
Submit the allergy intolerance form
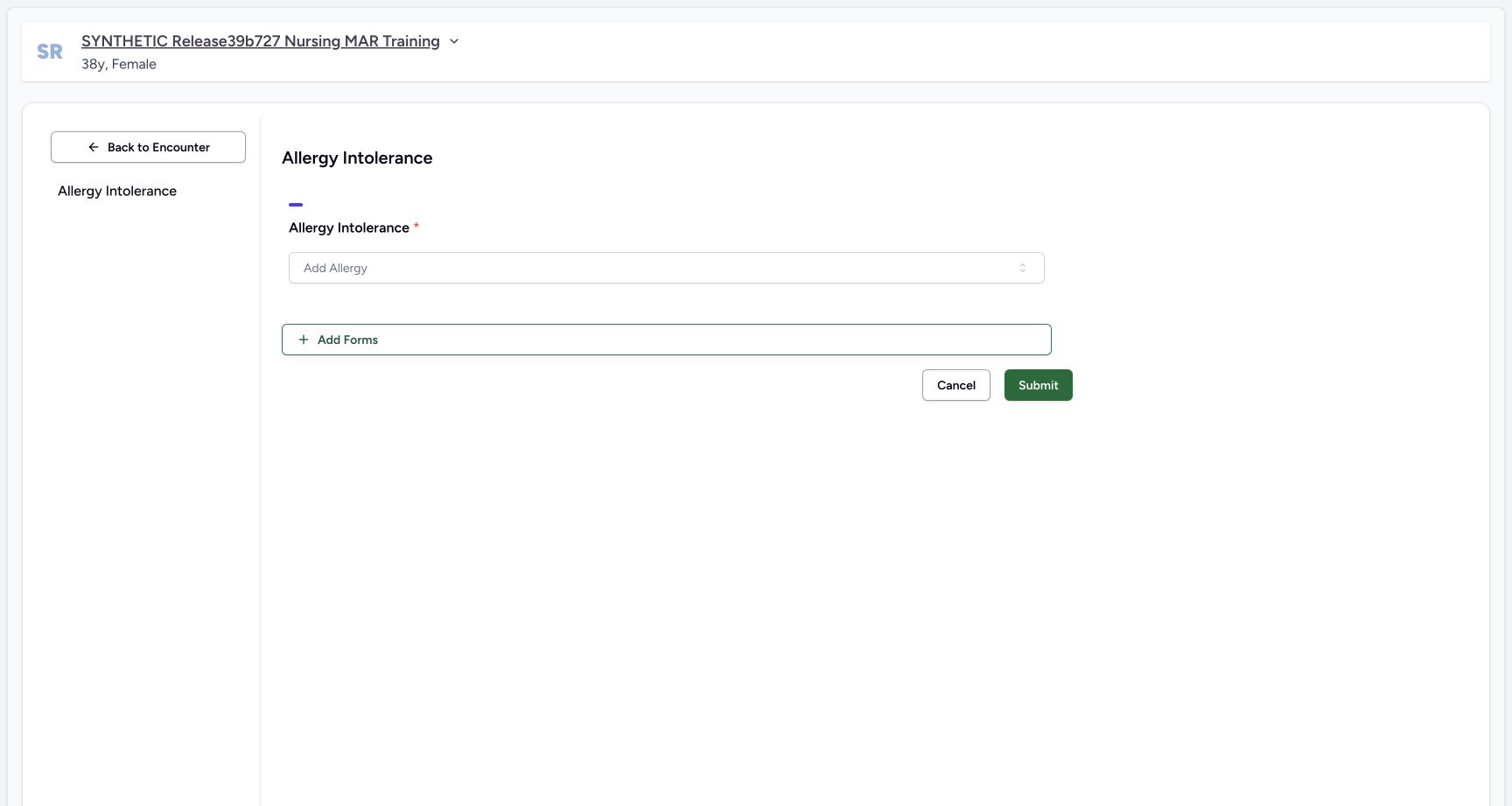pos(1039,385)
